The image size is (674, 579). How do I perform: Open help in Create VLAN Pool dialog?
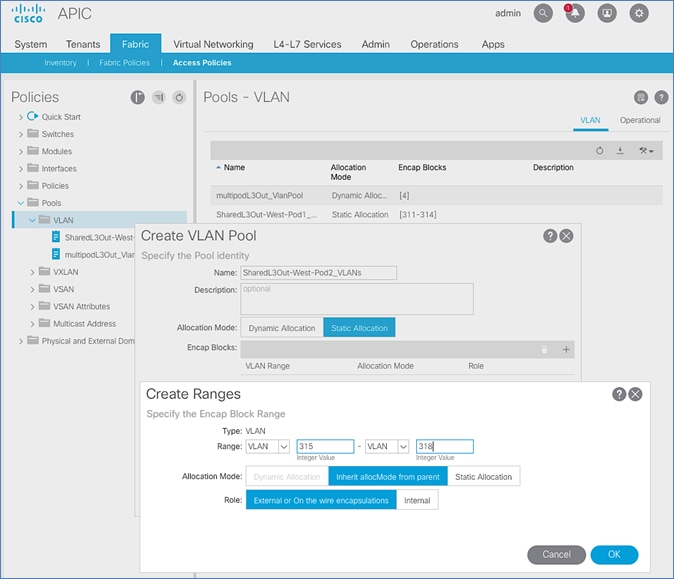(550, 236)
